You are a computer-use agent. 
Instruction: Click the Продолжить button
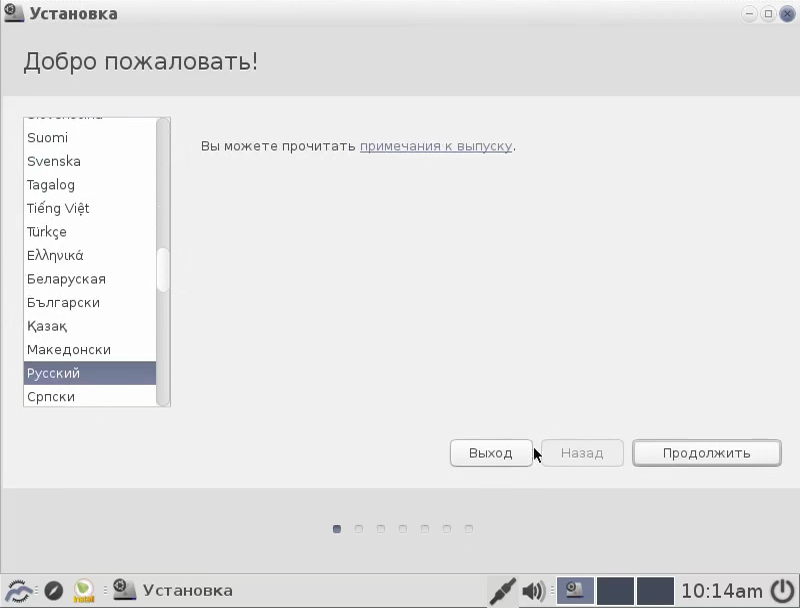pos(707,453)
